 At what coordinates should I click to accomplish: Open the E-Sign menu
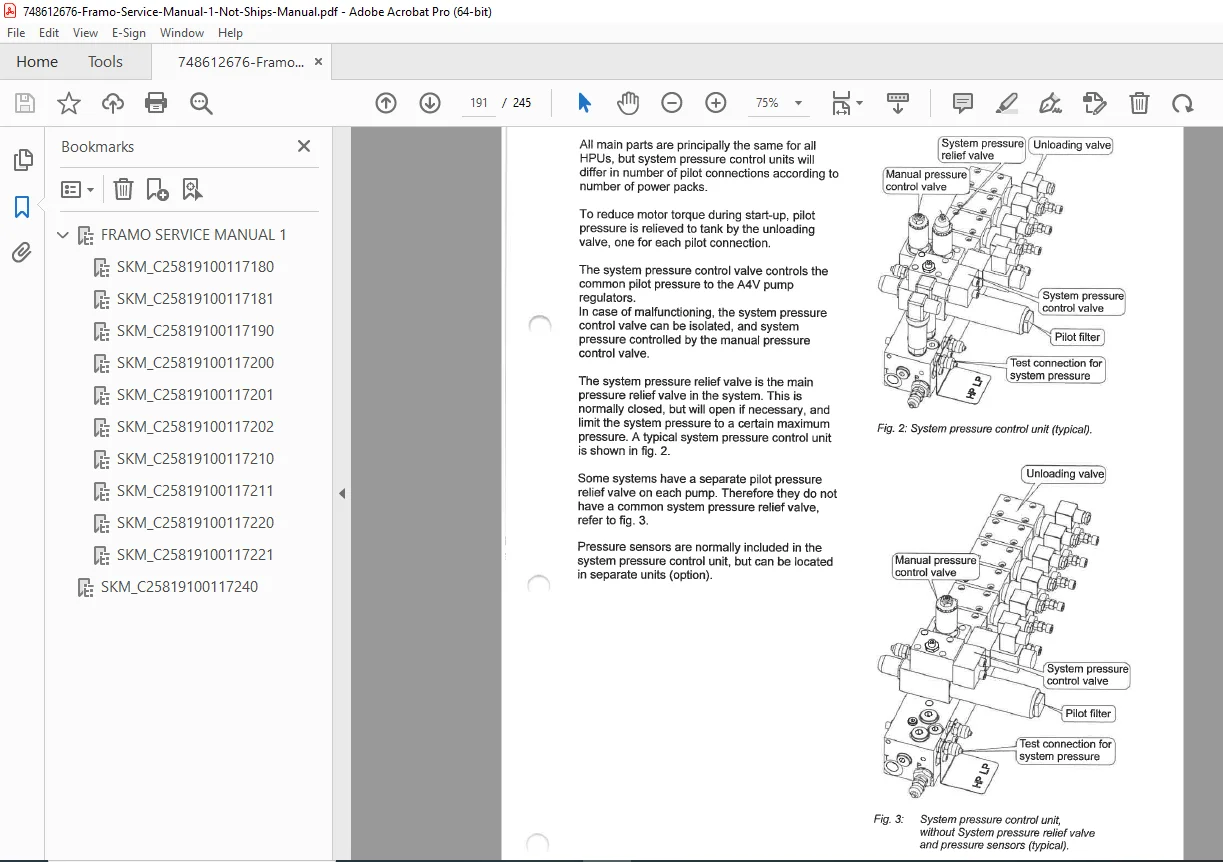tap(129, 33)
